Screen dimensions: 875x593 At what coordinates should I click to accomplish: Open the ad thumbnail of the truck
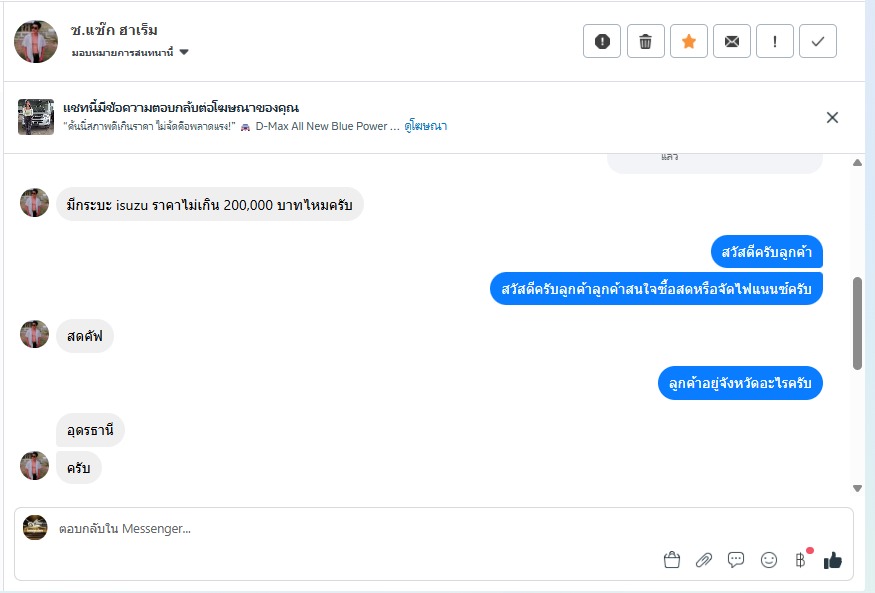click(x=35, y=117)
